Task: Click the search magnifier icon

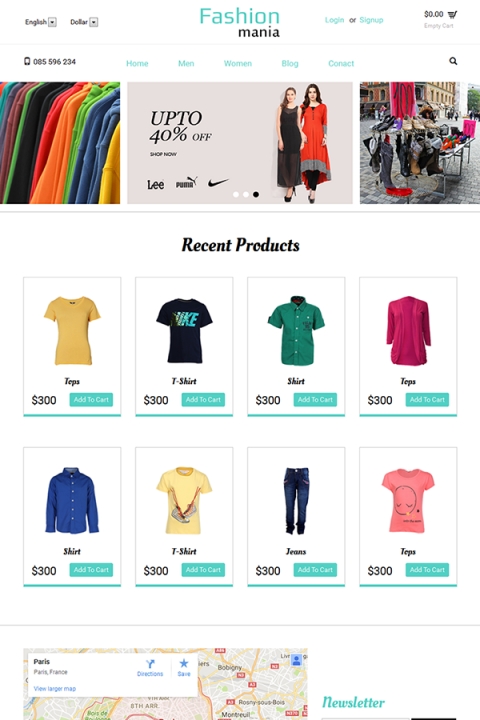Action: pyautogui.click(x=453, y=61)
